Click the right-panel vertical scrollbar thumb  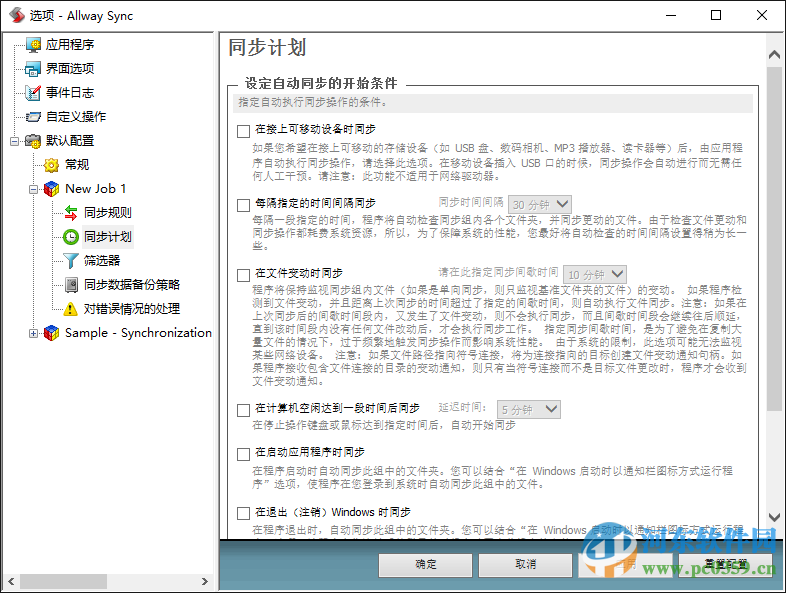point(774,238)
